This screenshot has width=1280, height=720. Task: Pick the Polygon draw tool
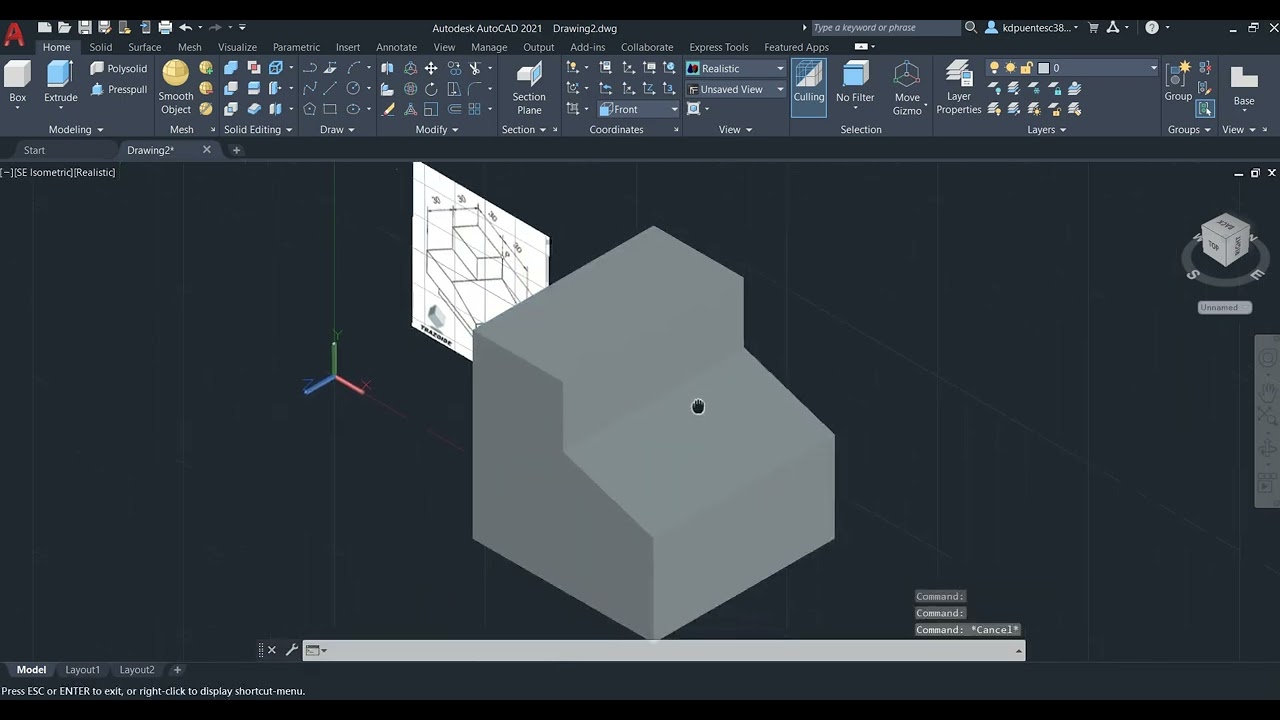click(x=310, y=109)
